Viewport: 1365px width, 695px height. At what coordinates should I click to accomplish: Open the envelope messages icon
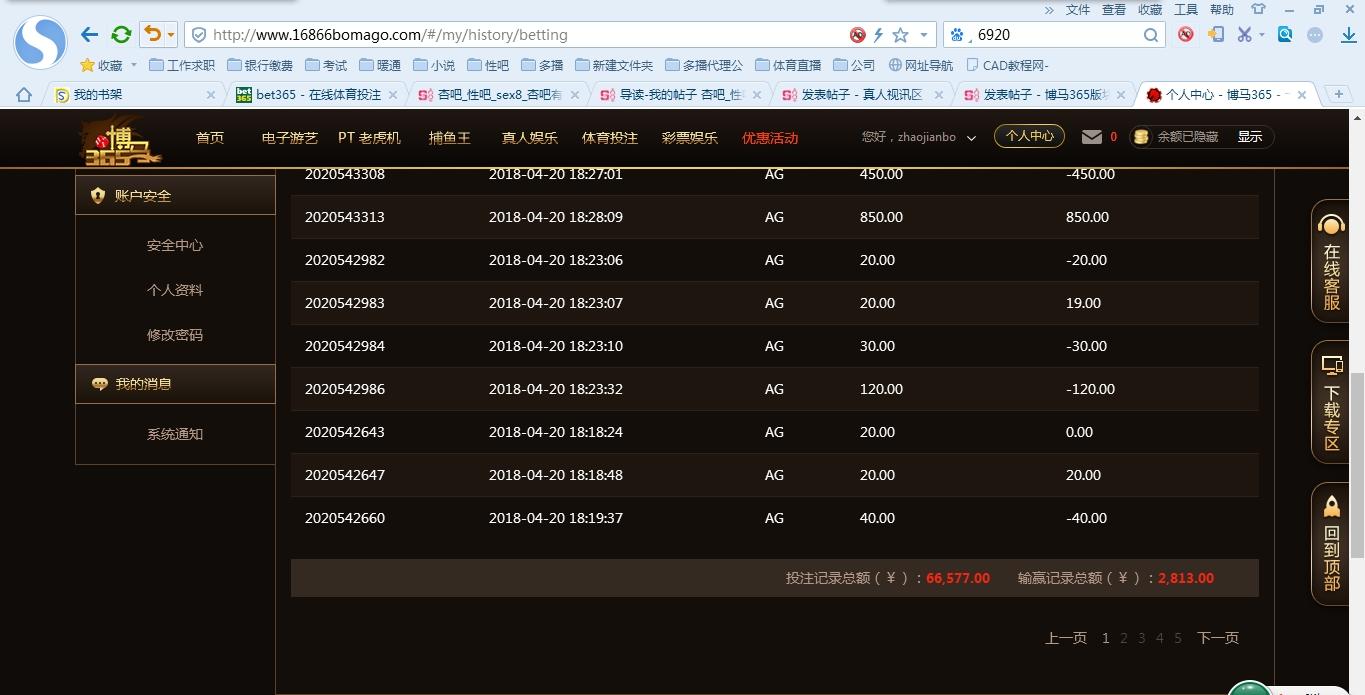(x=1092, y=137)
